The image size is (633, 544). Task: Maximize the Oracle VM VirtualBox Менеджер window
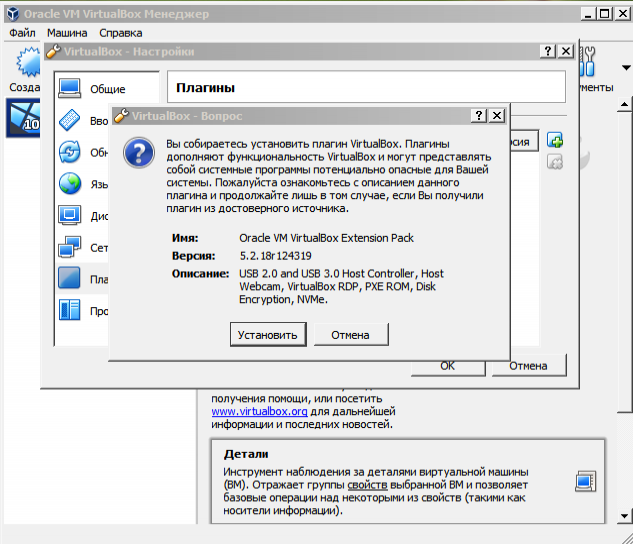tap(604, 14)
